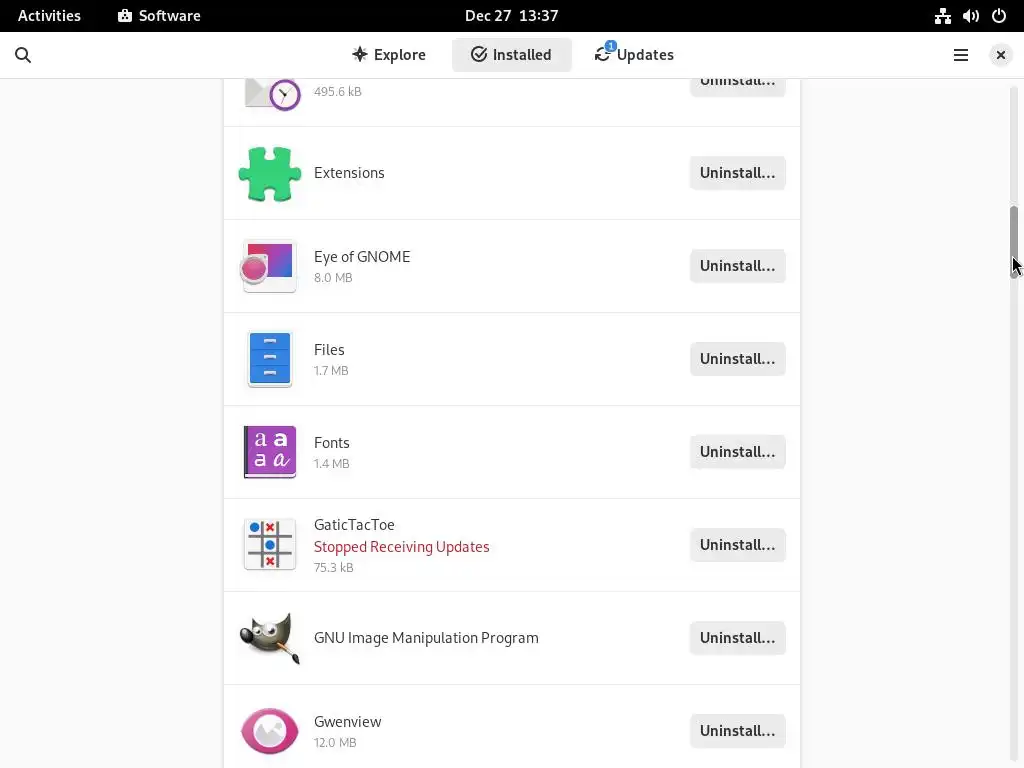Open the system volume indicator
This screenshot has width=1024, height=768.
click(x=971, y=16)
